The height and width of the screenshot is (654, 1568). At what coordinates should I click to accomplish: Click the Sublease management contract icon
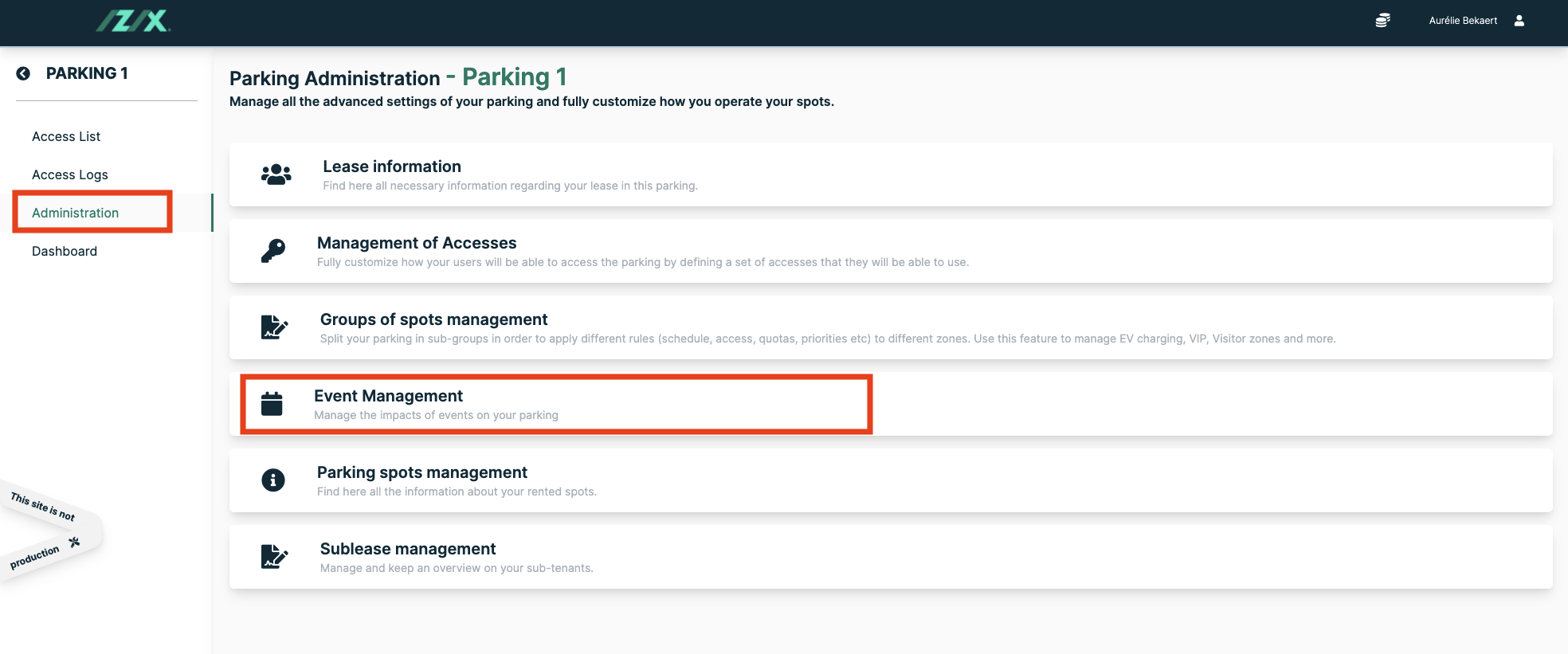(x=274, y=557)
